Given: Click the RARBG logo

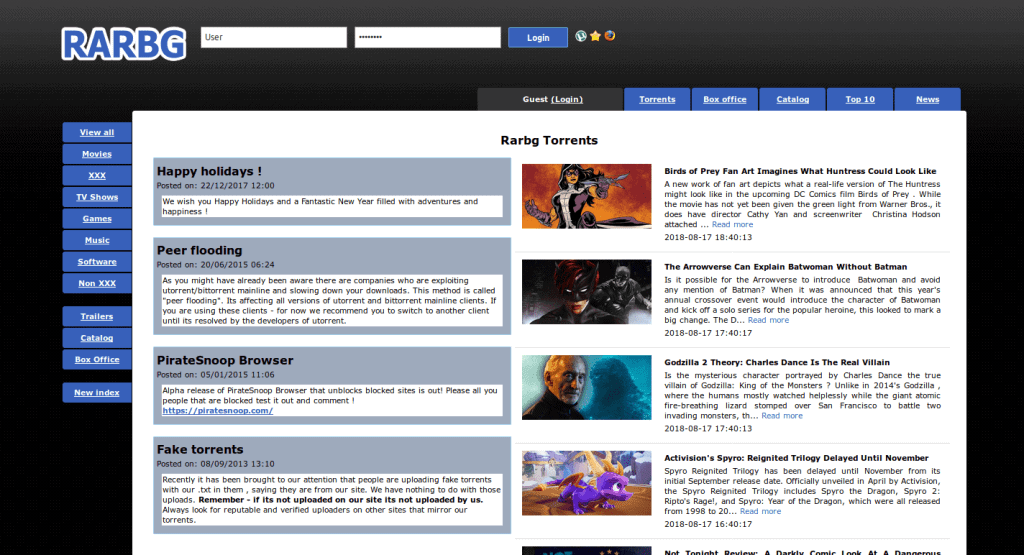Looking at the screenshot, I should pyautogui.click(x=124, y=42).
